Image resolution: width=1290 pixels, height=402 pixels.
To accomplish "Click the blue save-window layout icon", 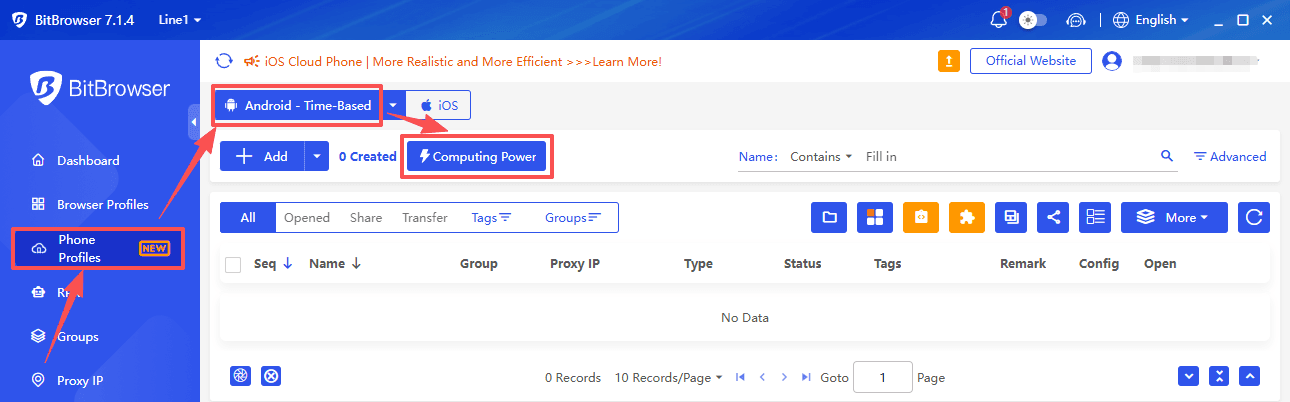I will 1011,217.
